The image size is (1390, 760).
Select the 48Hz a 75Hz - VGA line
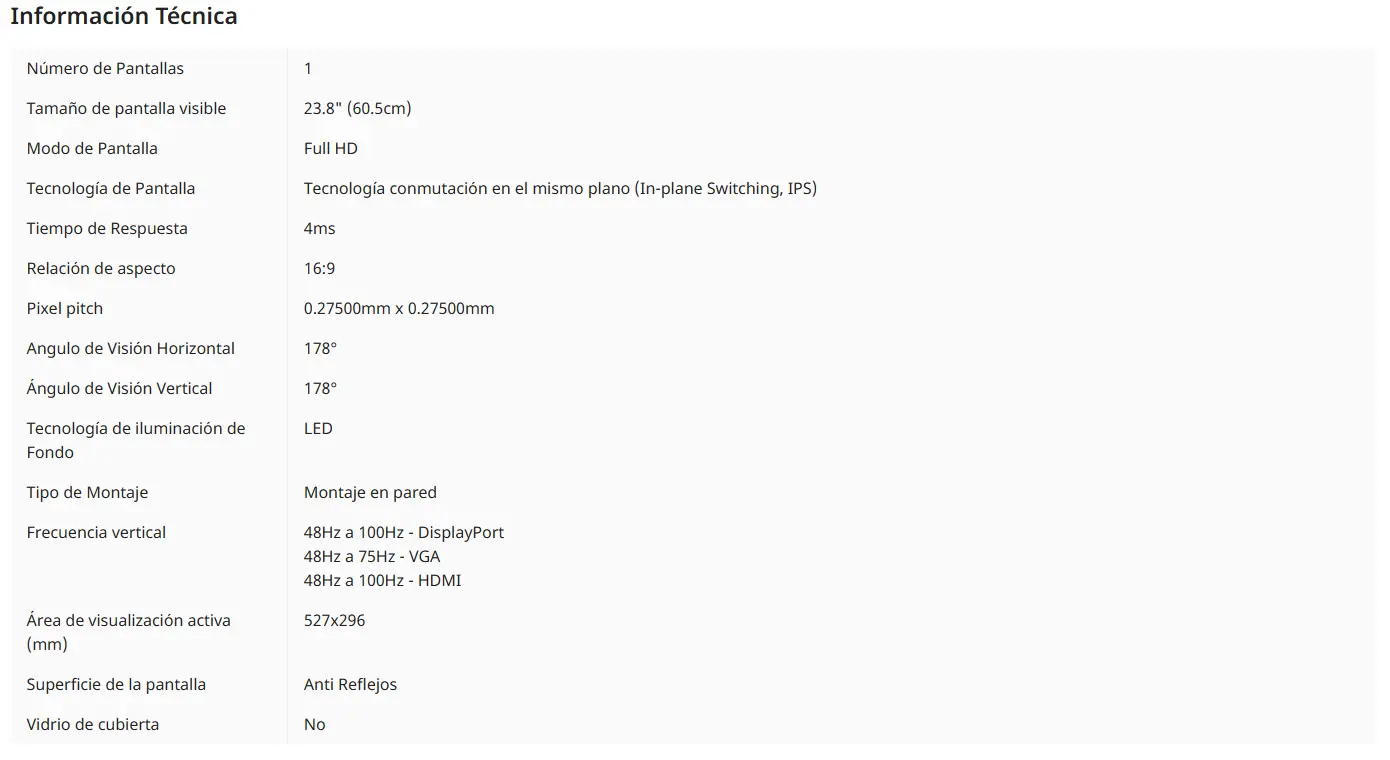coord(372,556)
